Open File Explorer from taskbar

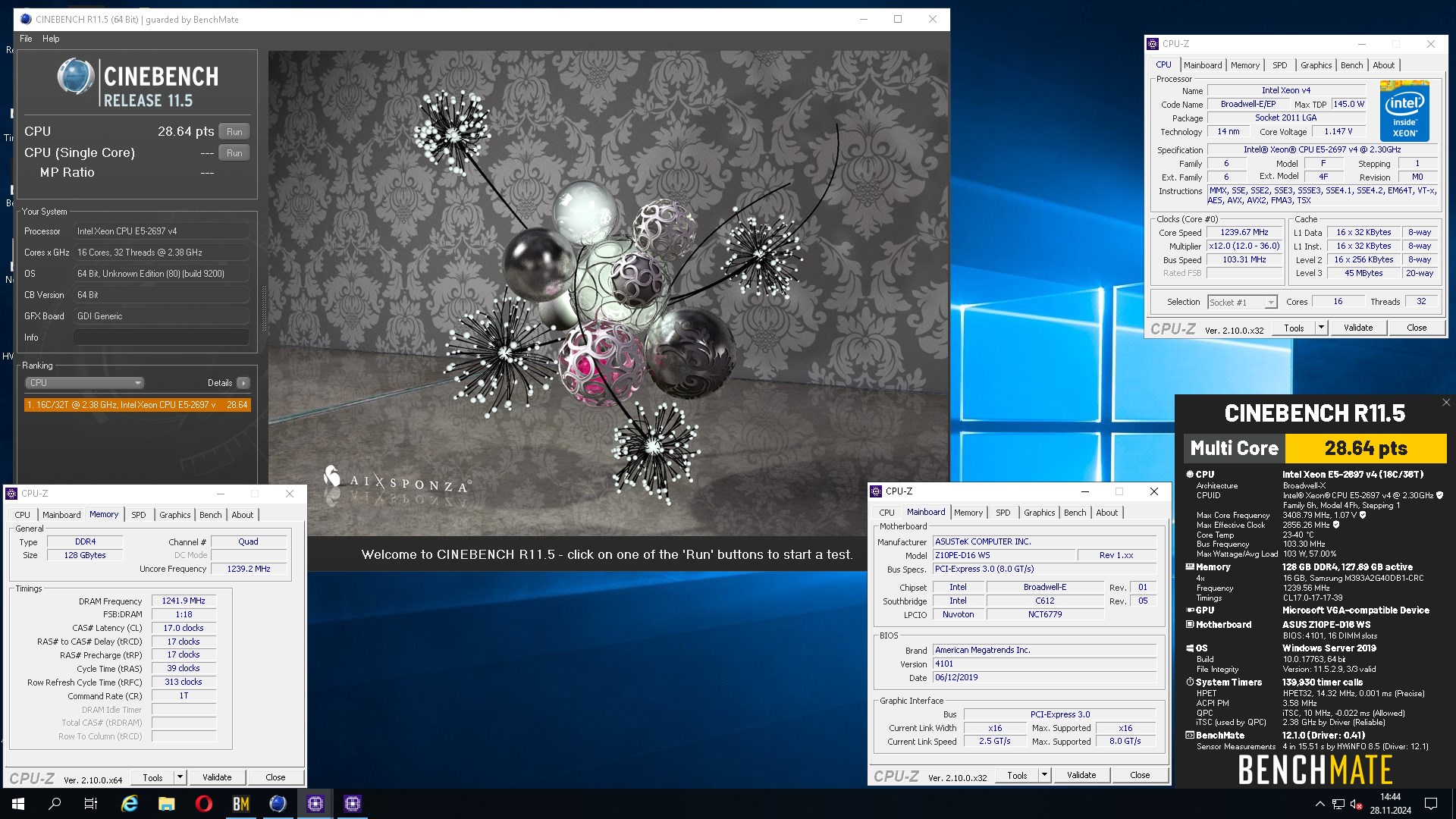point(167,804)
